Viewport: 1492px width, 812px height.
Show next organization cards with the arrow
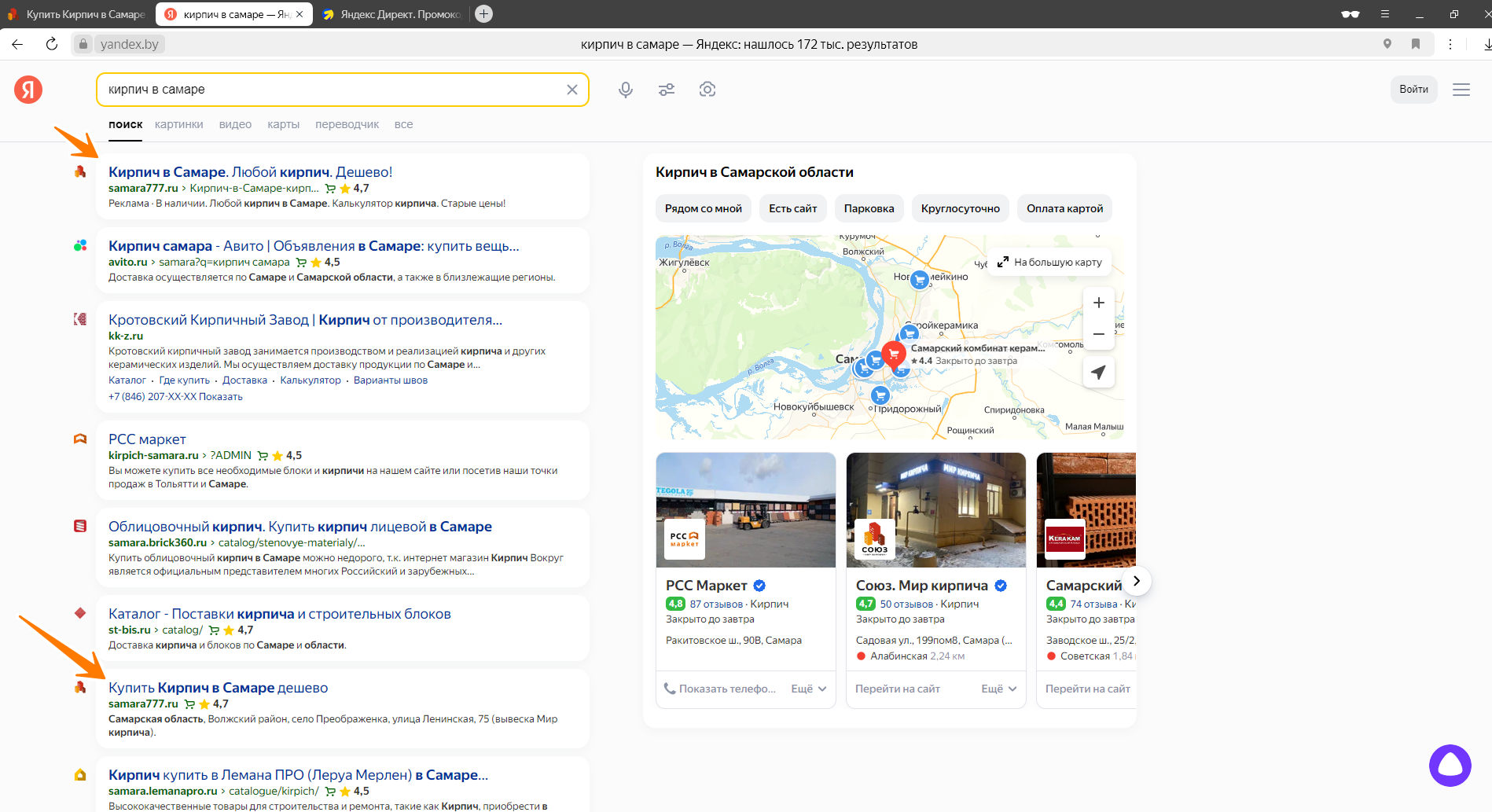(x=1137, y=581)
